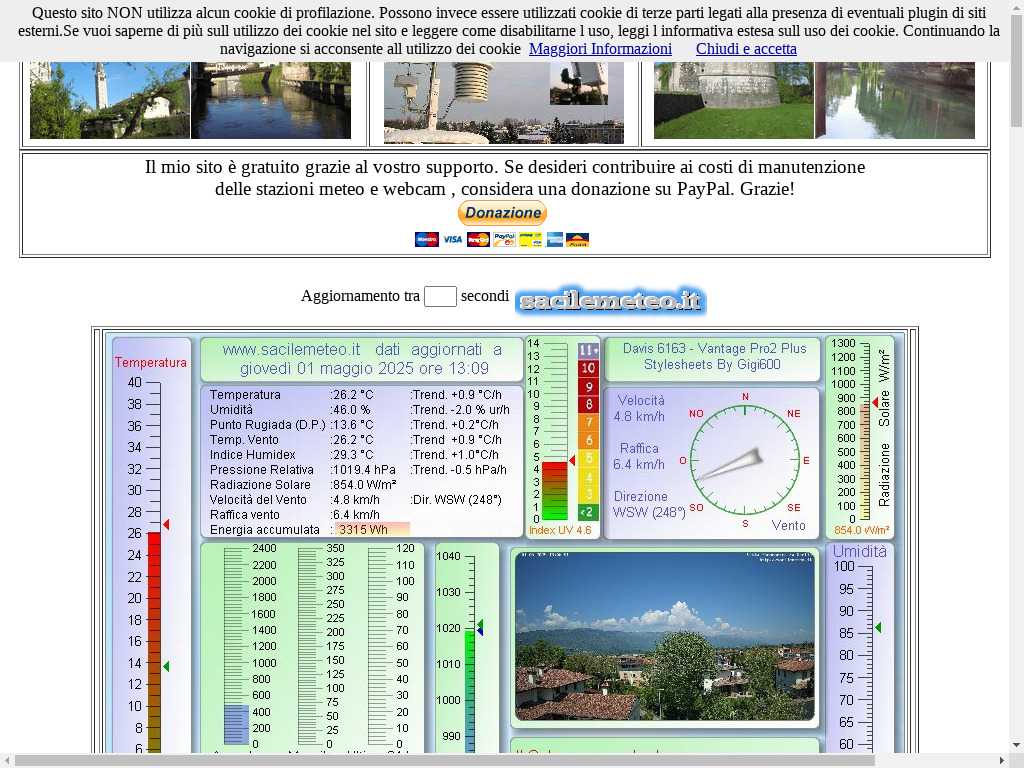Click the bell tower photo thumbnail
The height and width of the screenshot is (768, 1024).
[x=110, y=100]
